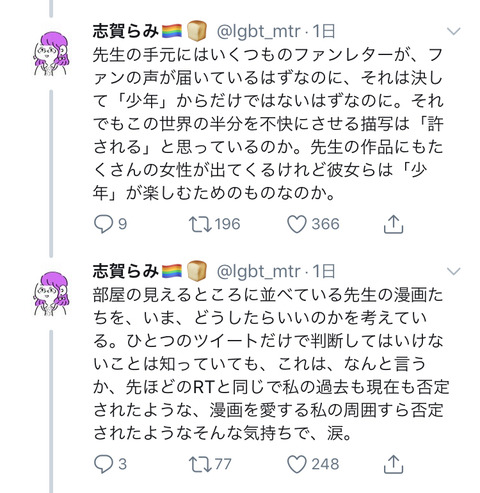Open the tweet beginning 部屋の見えるところに
The height and width of the screenshot is (493, 480).
[271, 364]
